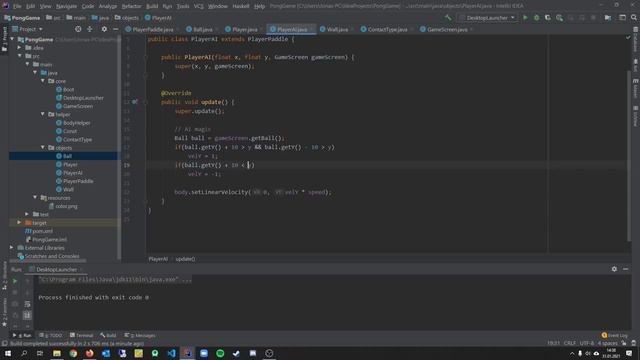Expand External Libraries node

(x=12, y=247)
